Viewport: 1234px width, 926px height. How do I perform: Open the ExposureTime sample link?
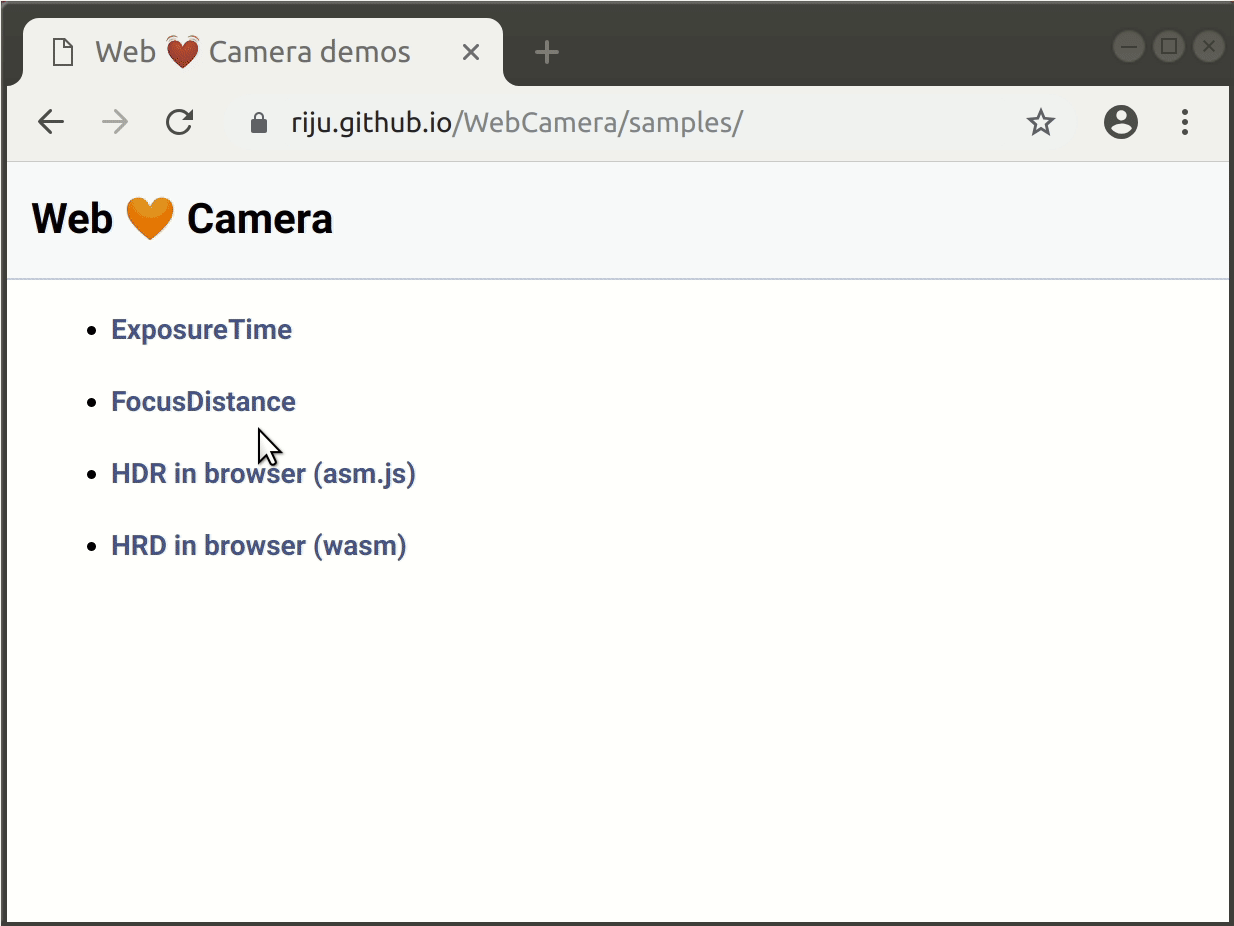201,330
